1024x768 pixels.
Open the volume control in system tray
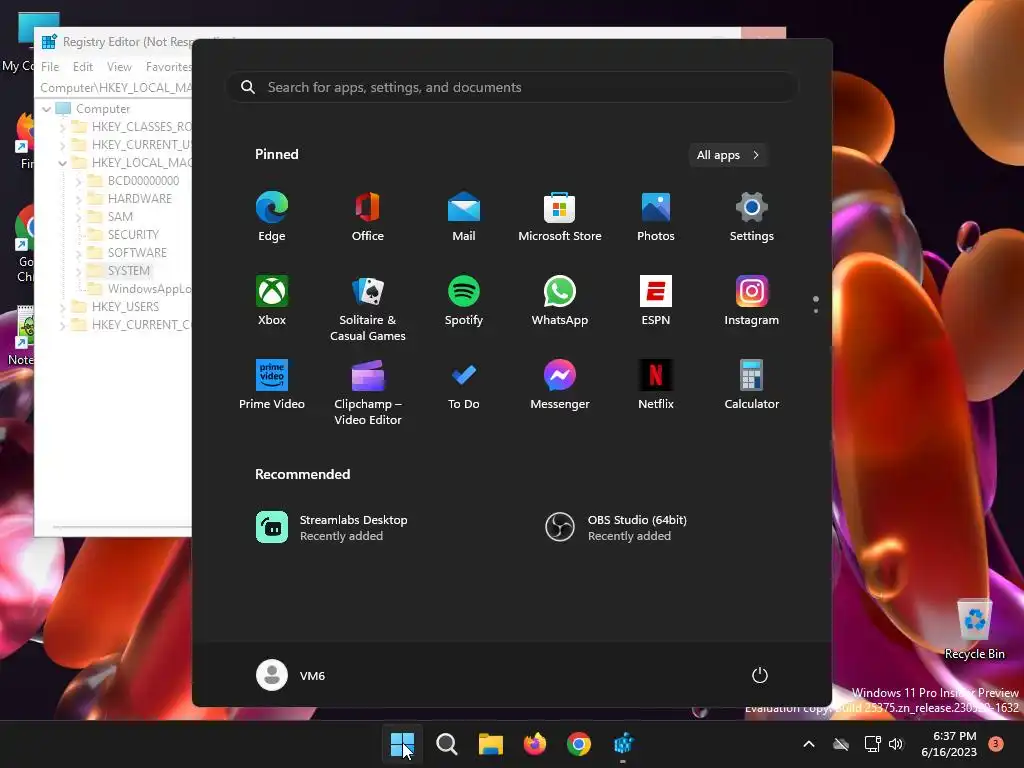pyautogui.click(x=896, y=744)
